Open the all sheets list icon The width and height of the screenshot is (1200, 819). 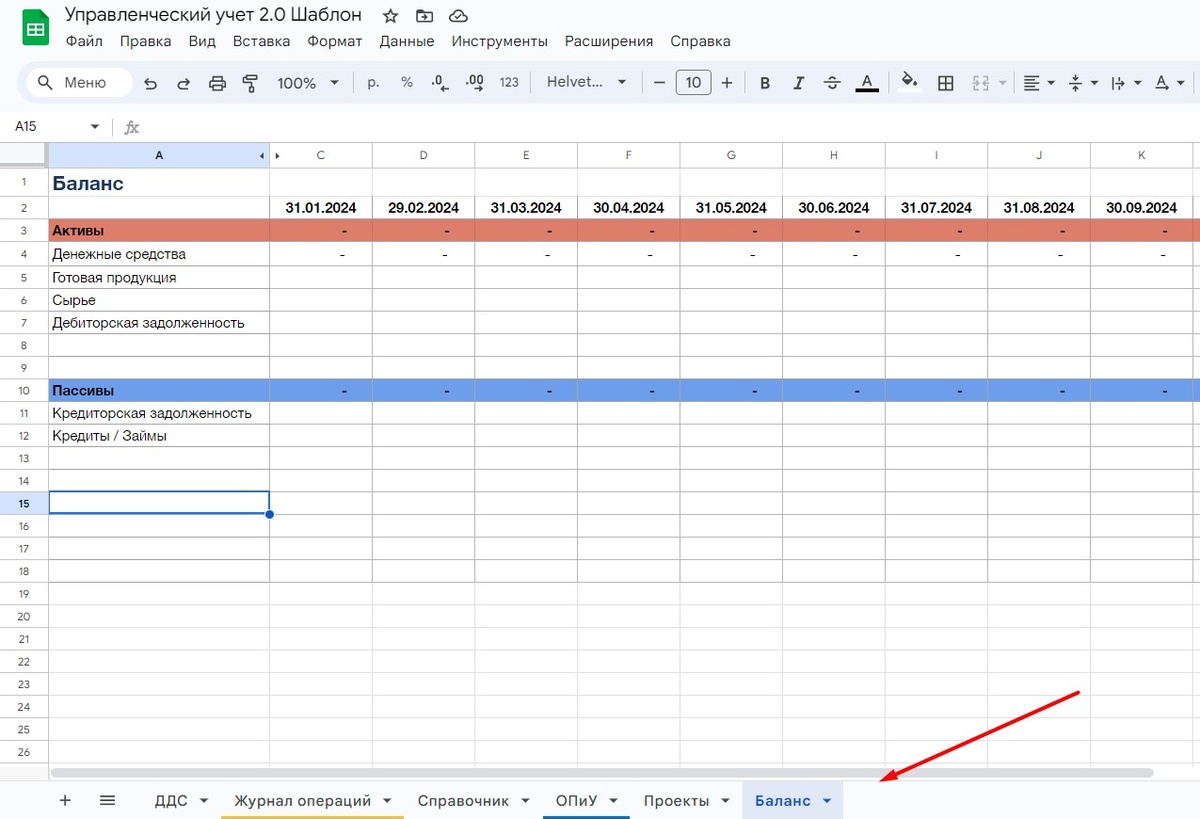108,800
